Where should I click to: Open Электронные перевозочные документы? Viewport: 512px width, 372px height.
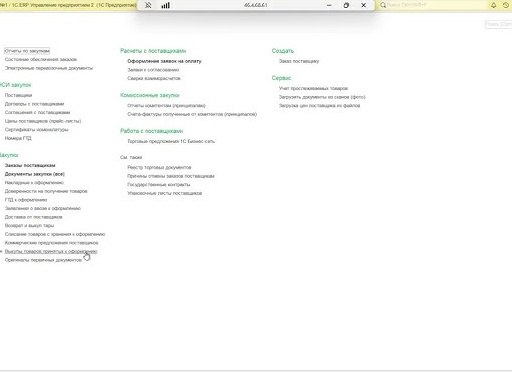[49, 68]
